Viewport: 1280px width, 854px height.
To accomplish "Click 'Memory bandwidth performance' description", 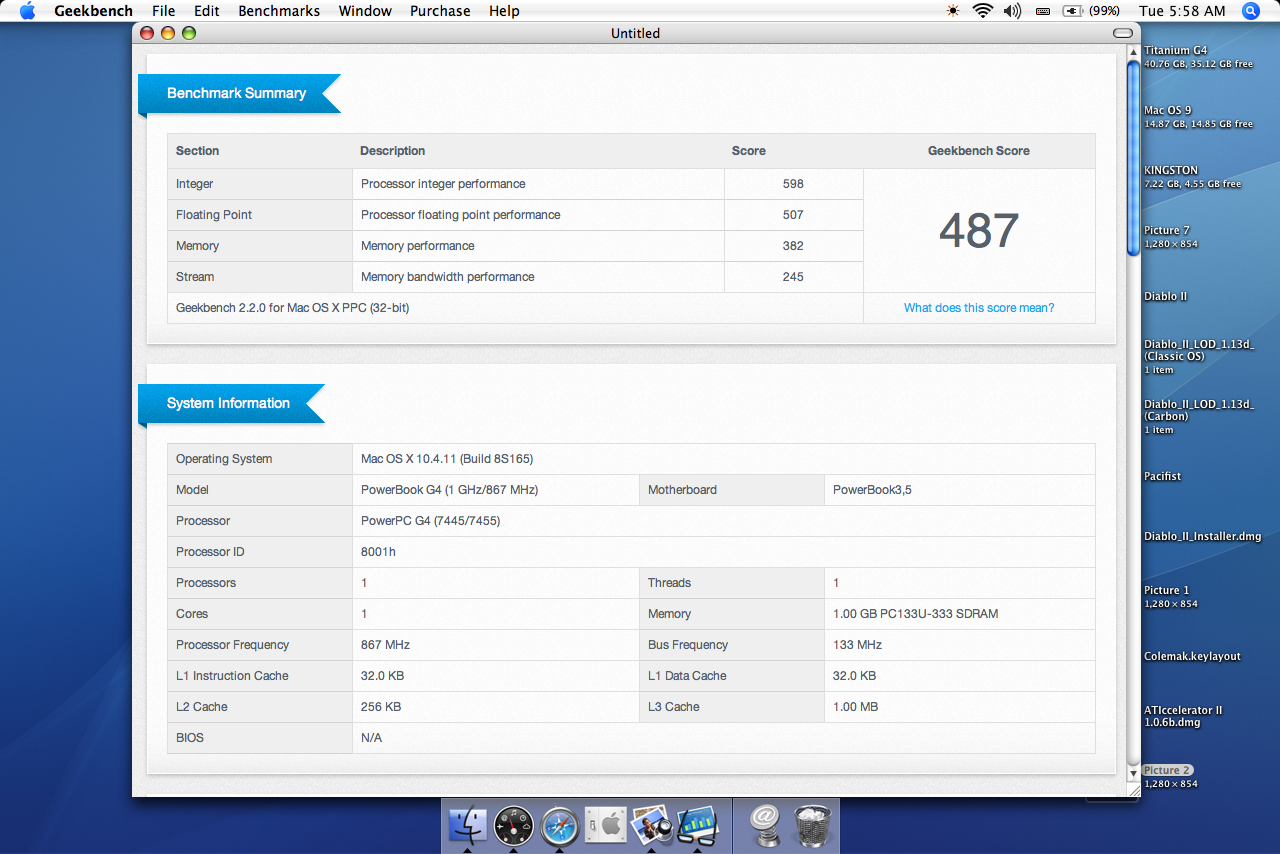I will (447, 277).
